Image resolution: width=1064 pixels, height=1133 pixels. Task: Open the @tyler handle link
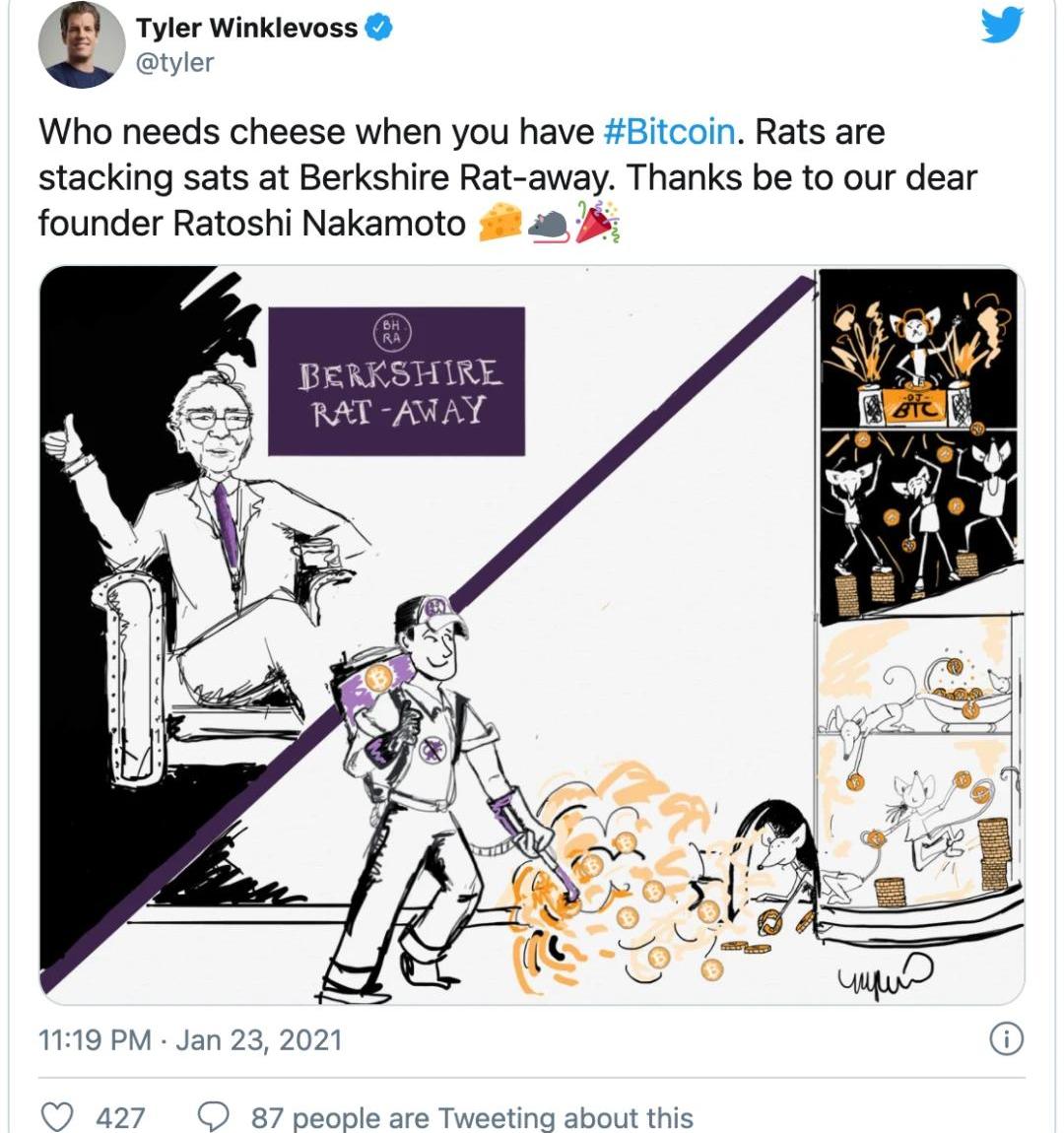point(174,63)
